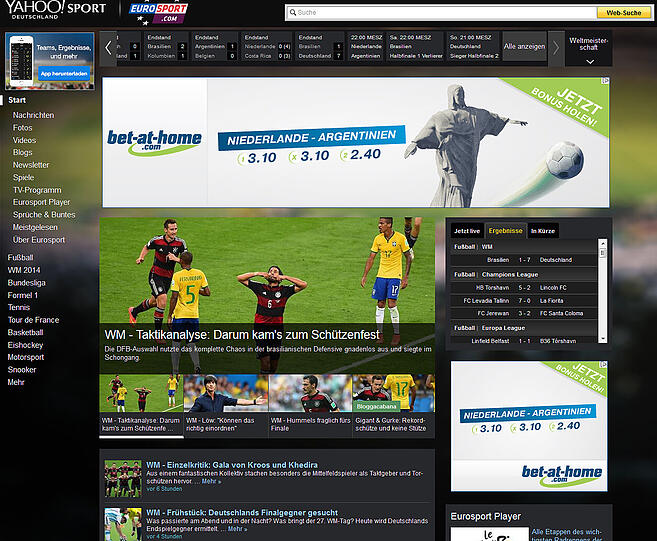Click the magnifier icon in search box

coord(293,13)
